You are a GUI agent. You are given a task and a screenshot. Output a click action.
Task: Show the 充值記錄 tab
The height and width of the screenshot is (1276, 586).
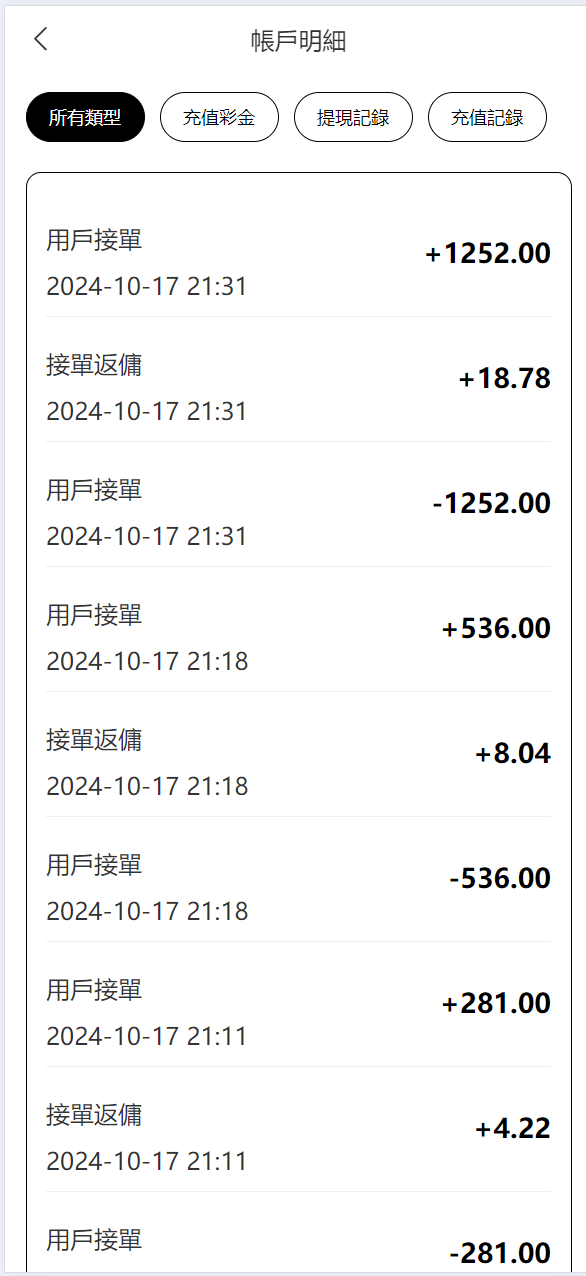(x=487, y=117)
